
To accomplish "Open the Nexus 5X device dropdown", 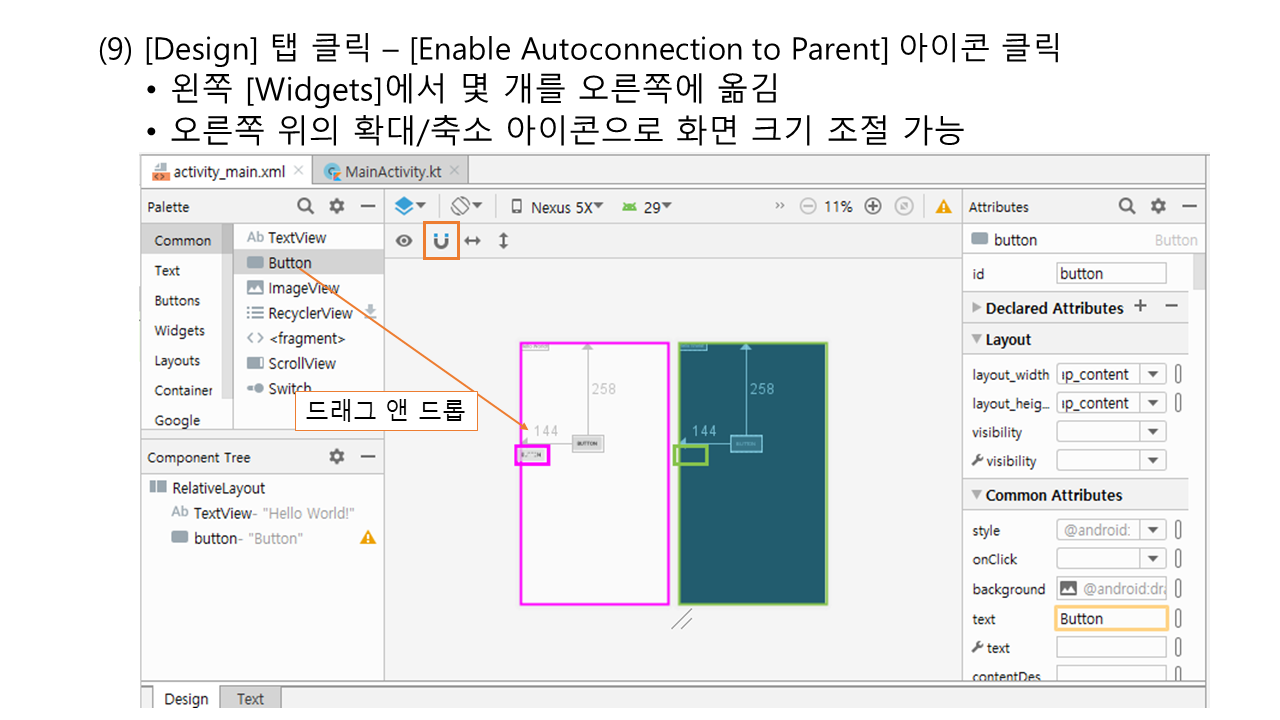I will click(557, 207).
